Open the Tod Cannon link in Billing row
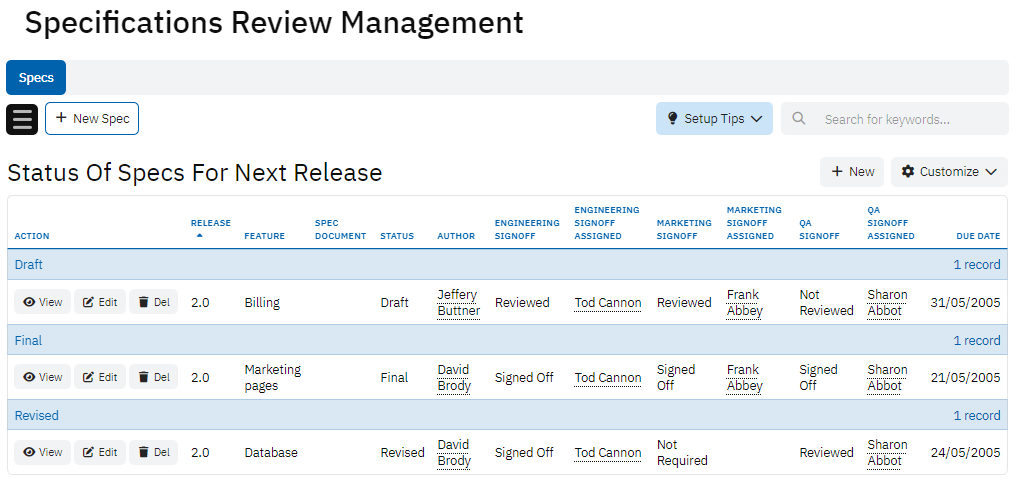Image resolution: width=1016 pixels, height=486 pixels. (608, 303)
